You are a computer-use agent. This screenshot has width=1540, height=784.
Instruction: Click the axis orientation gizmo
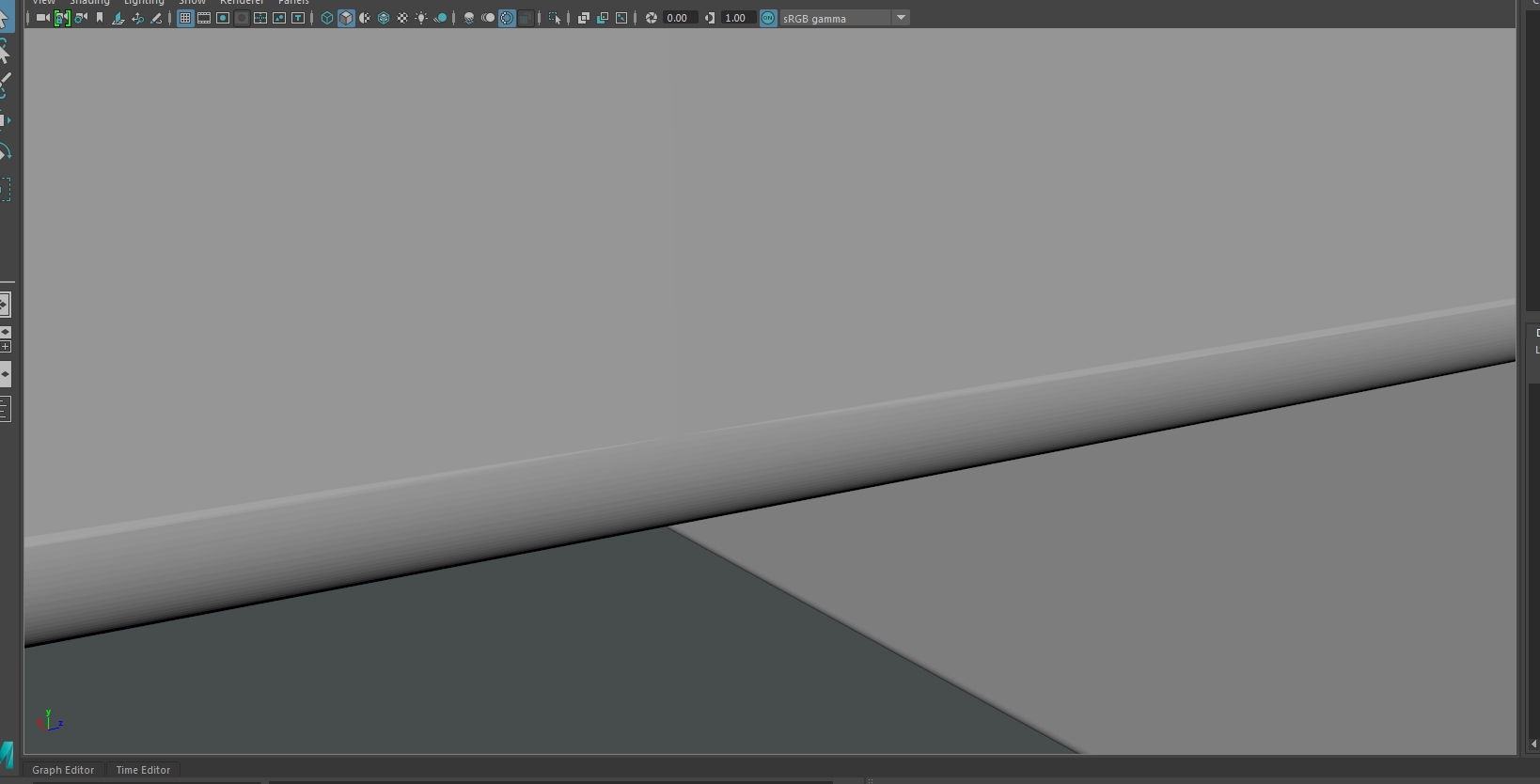coord(49,721)
